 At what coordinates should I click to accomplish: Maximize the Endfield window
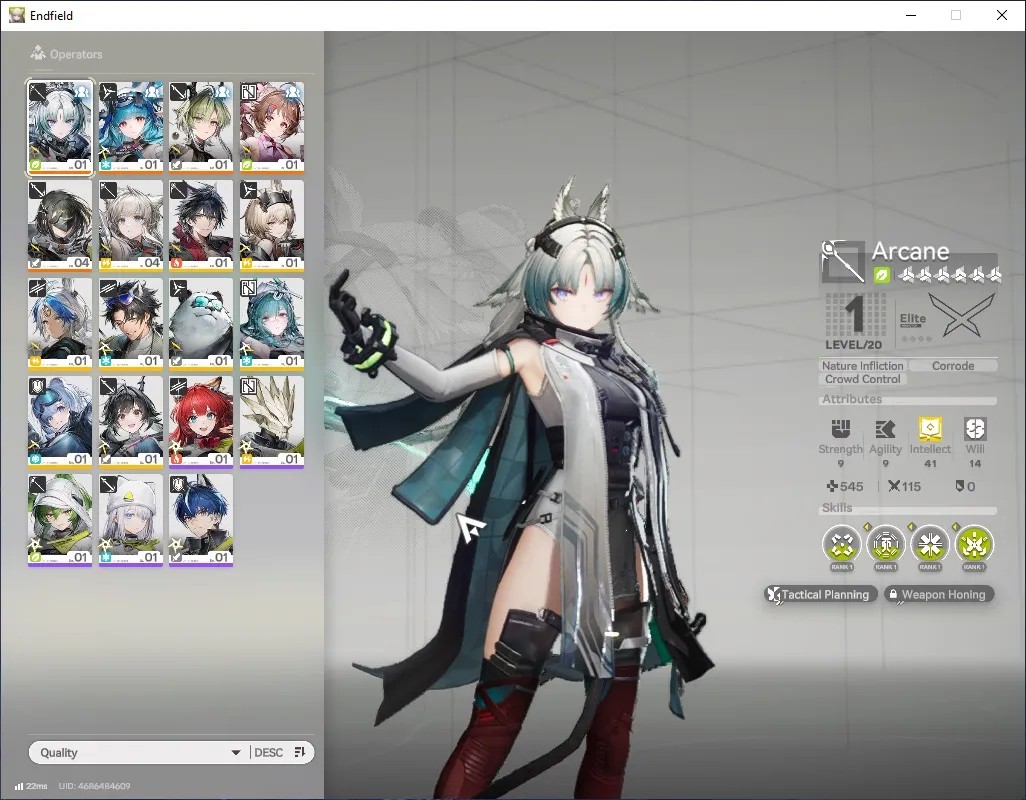956,15
